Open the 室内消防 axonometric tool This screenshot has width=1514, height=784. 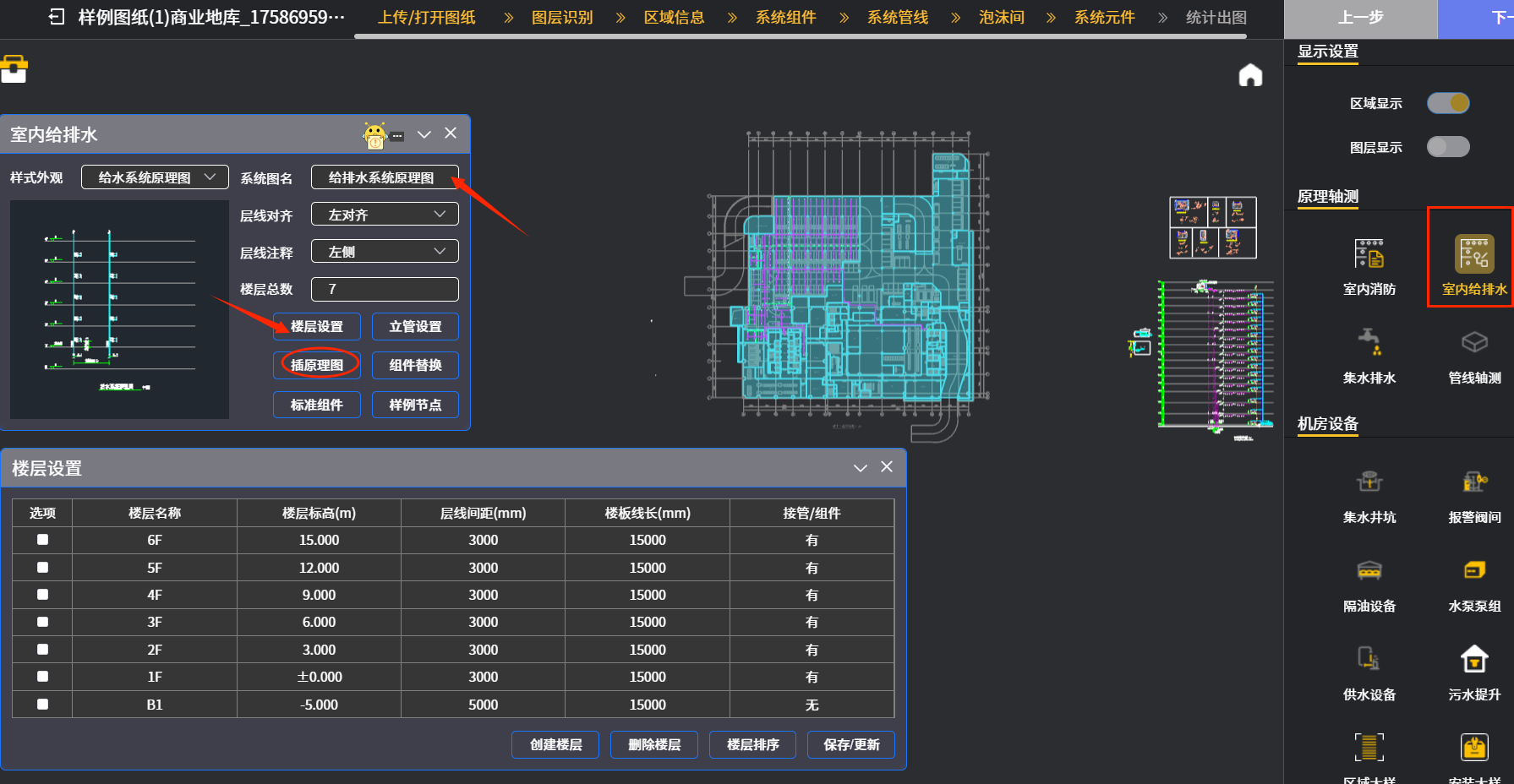[1369, 254]
